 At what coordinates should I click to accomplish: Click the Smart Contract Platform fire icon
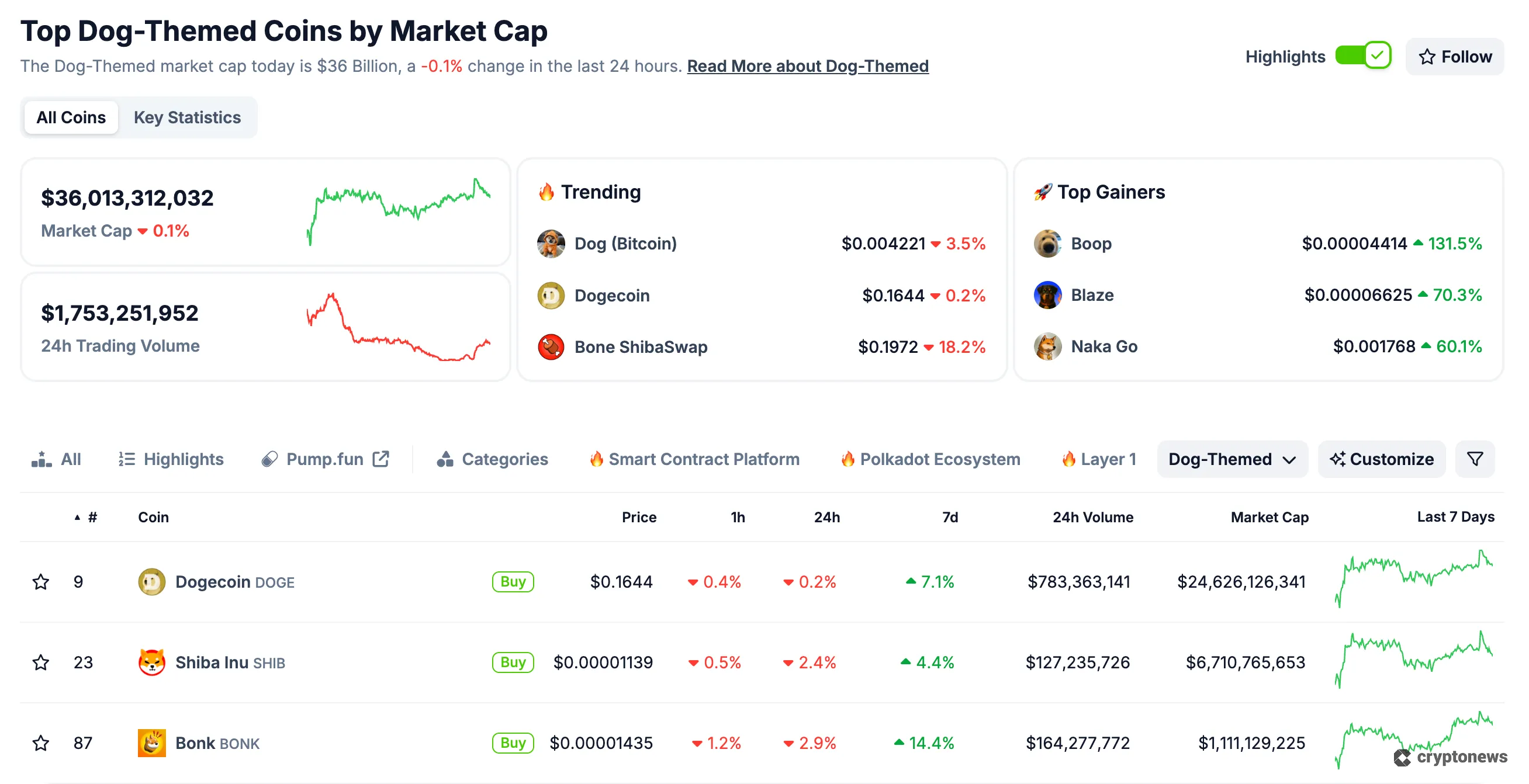(598, 459)
